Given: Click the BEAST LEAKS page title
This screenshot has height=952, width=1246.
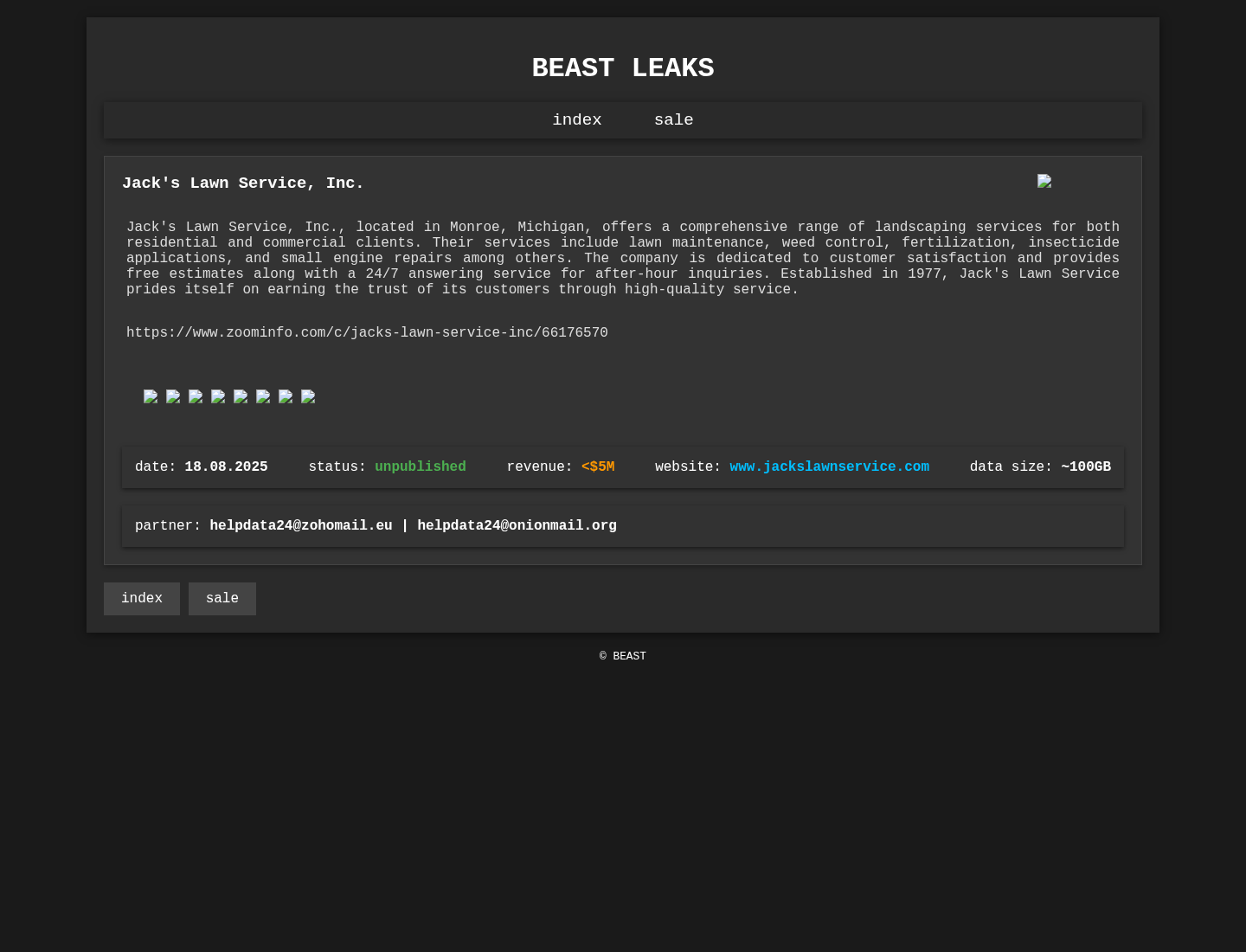Looking at the screenshot, I should pos(623,68).
